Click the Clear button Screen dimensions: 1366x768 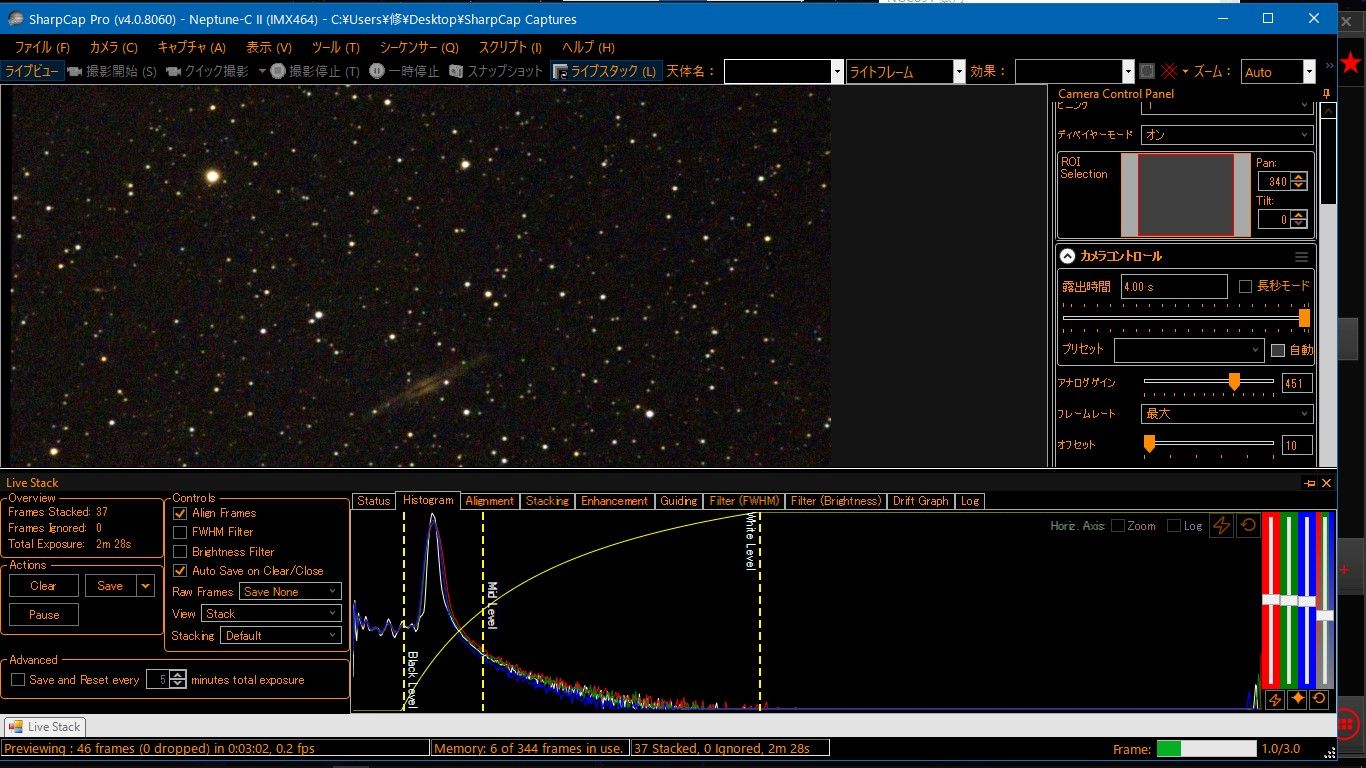pyautogui.click(x=43, y=586)
